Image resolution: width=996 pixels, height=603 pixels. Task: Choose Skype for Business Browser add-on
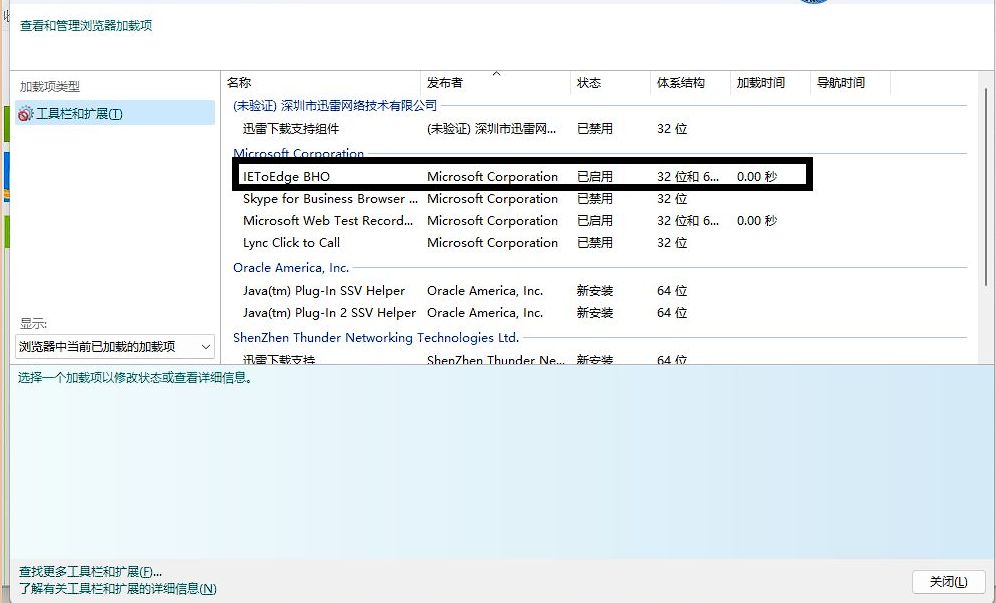click(x=323, y=199)
